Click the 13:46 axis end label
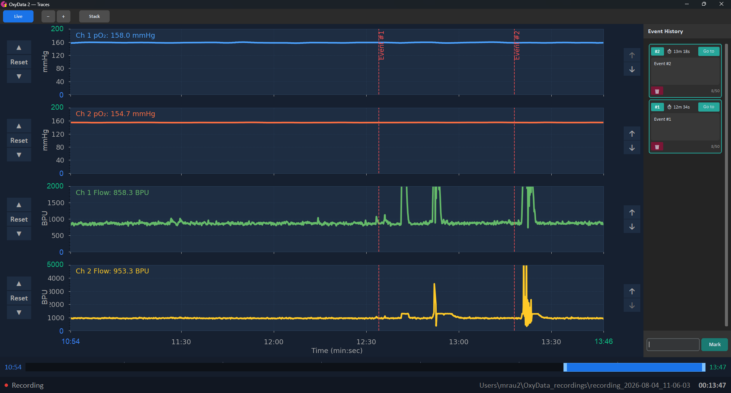Viewport: 731px width, 393px height. (604, 342)
